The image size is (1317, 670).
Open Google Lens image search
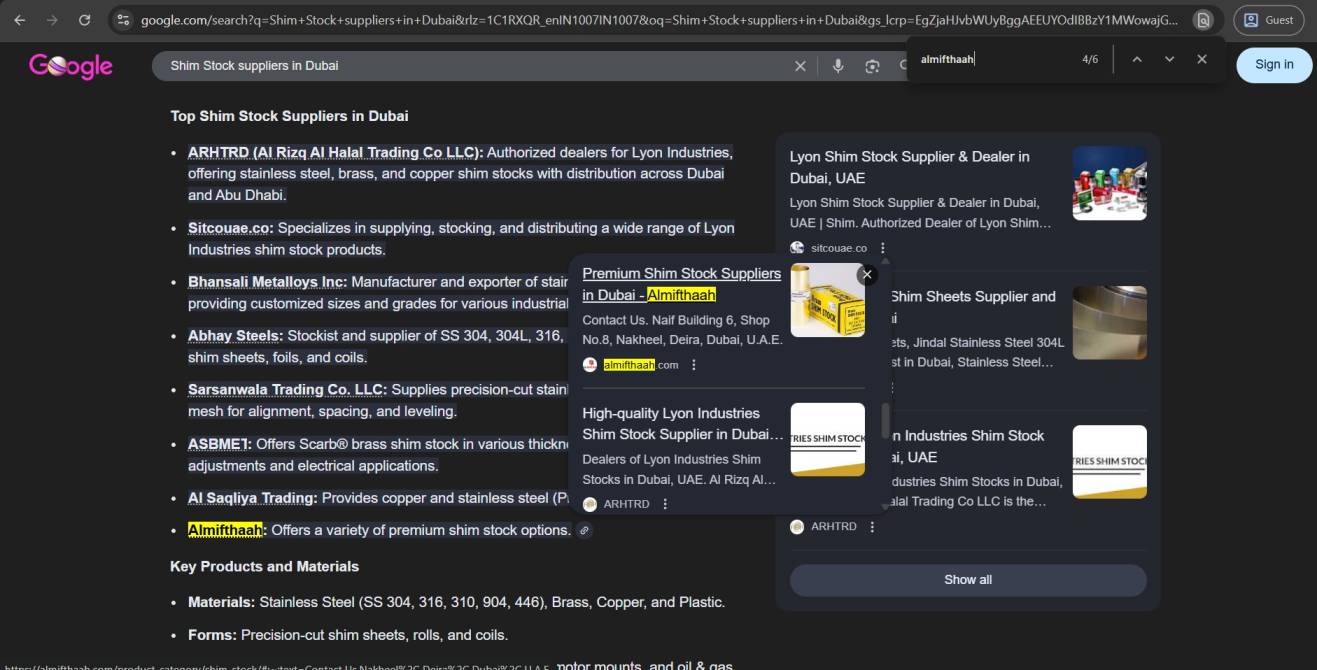[x=872, y=66]
